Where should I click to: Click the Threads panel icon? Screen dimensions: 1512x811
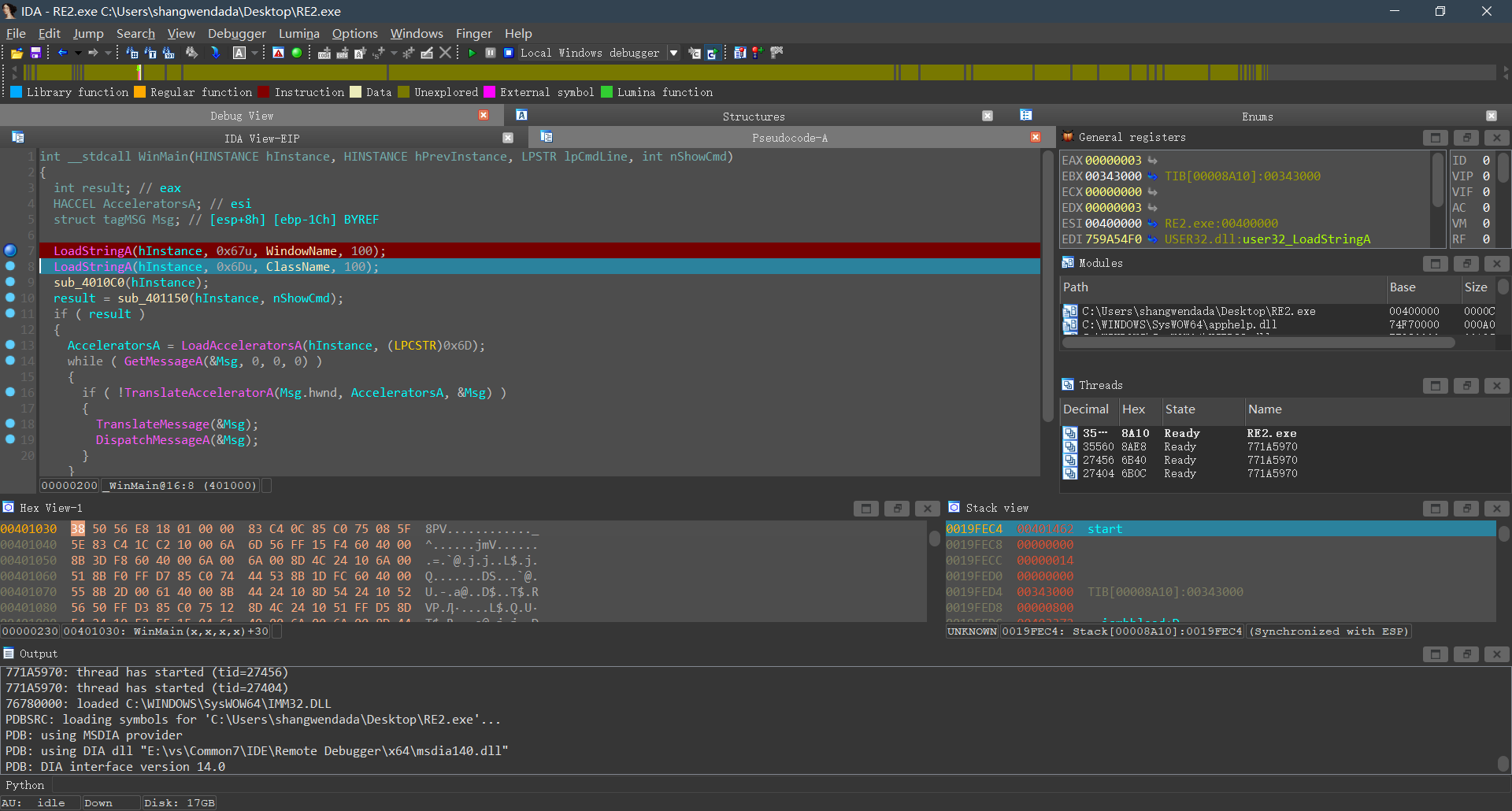coord(1068,385)
